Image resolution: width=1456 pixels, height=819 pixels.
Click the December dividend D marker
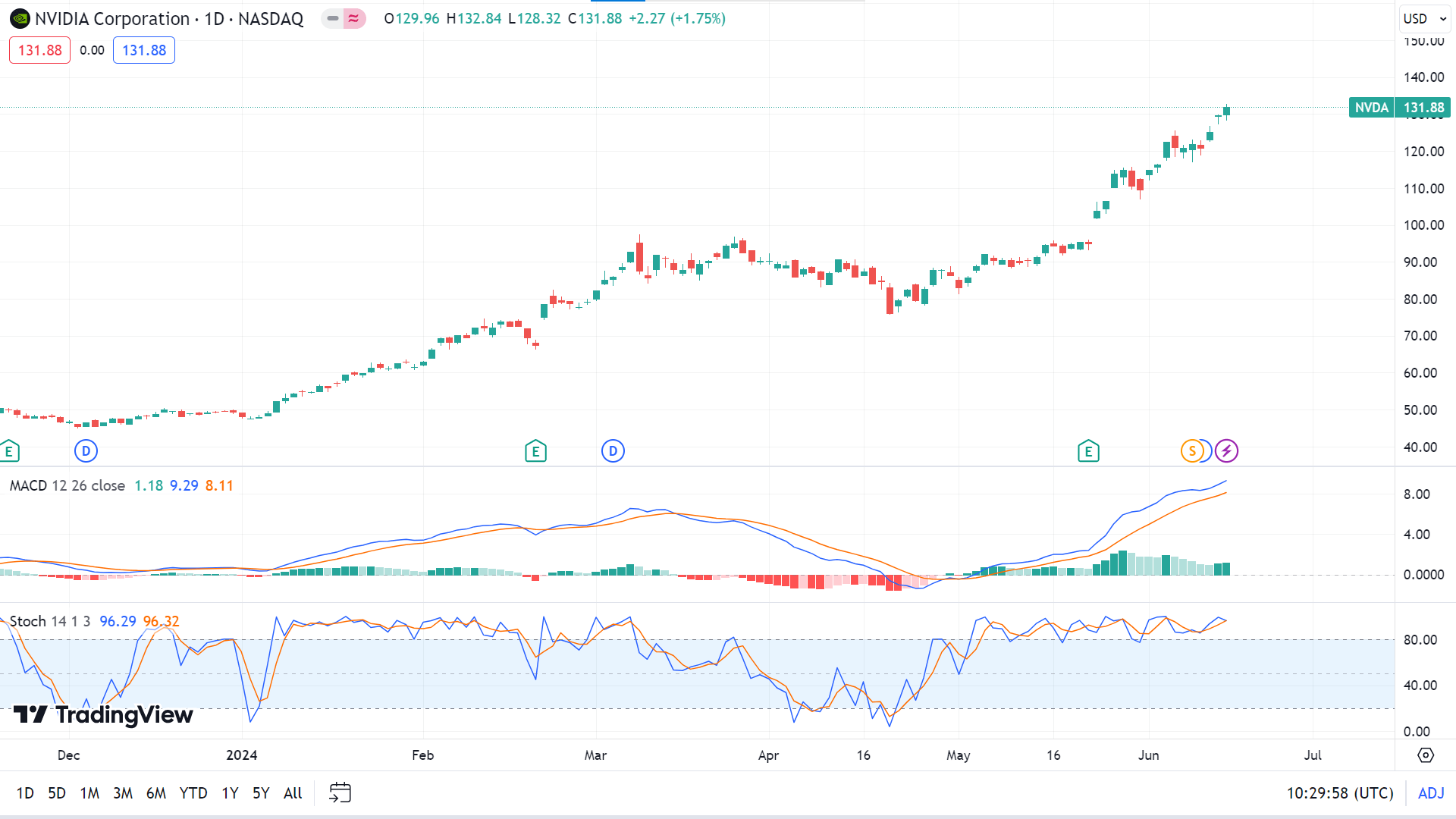[x=86, y=451]
